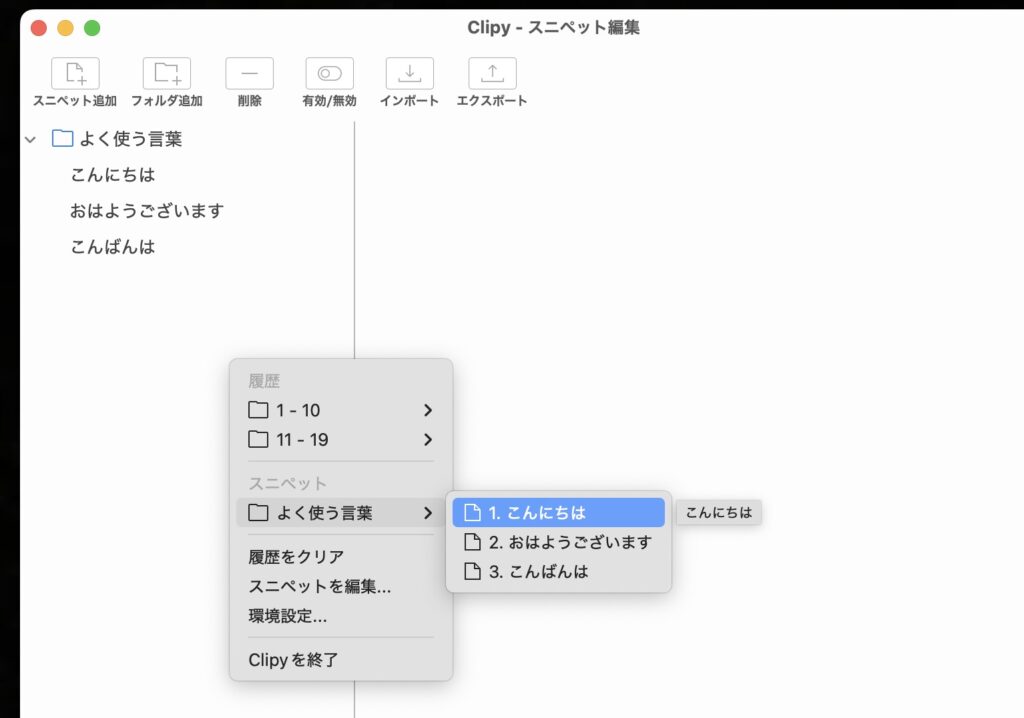
Task: Choose スニペットを編集... from the menu
Action: [319, 587]
